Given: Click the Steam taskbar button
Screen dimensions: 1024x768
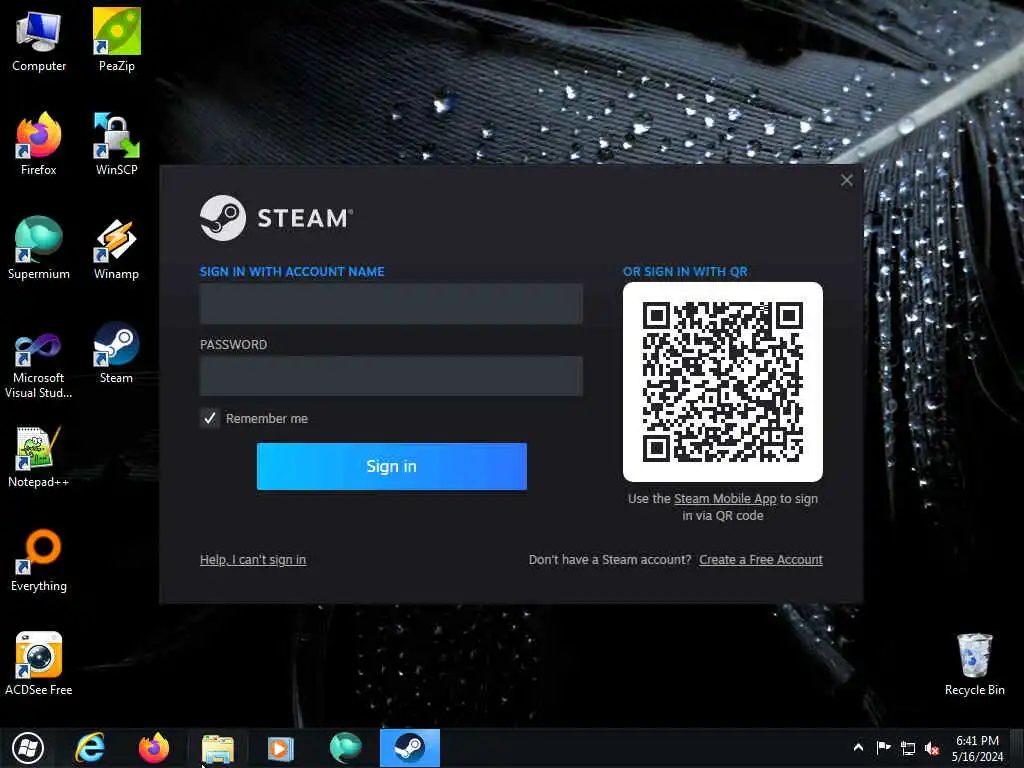Looking at the screenshot, I should pos(409,748).
